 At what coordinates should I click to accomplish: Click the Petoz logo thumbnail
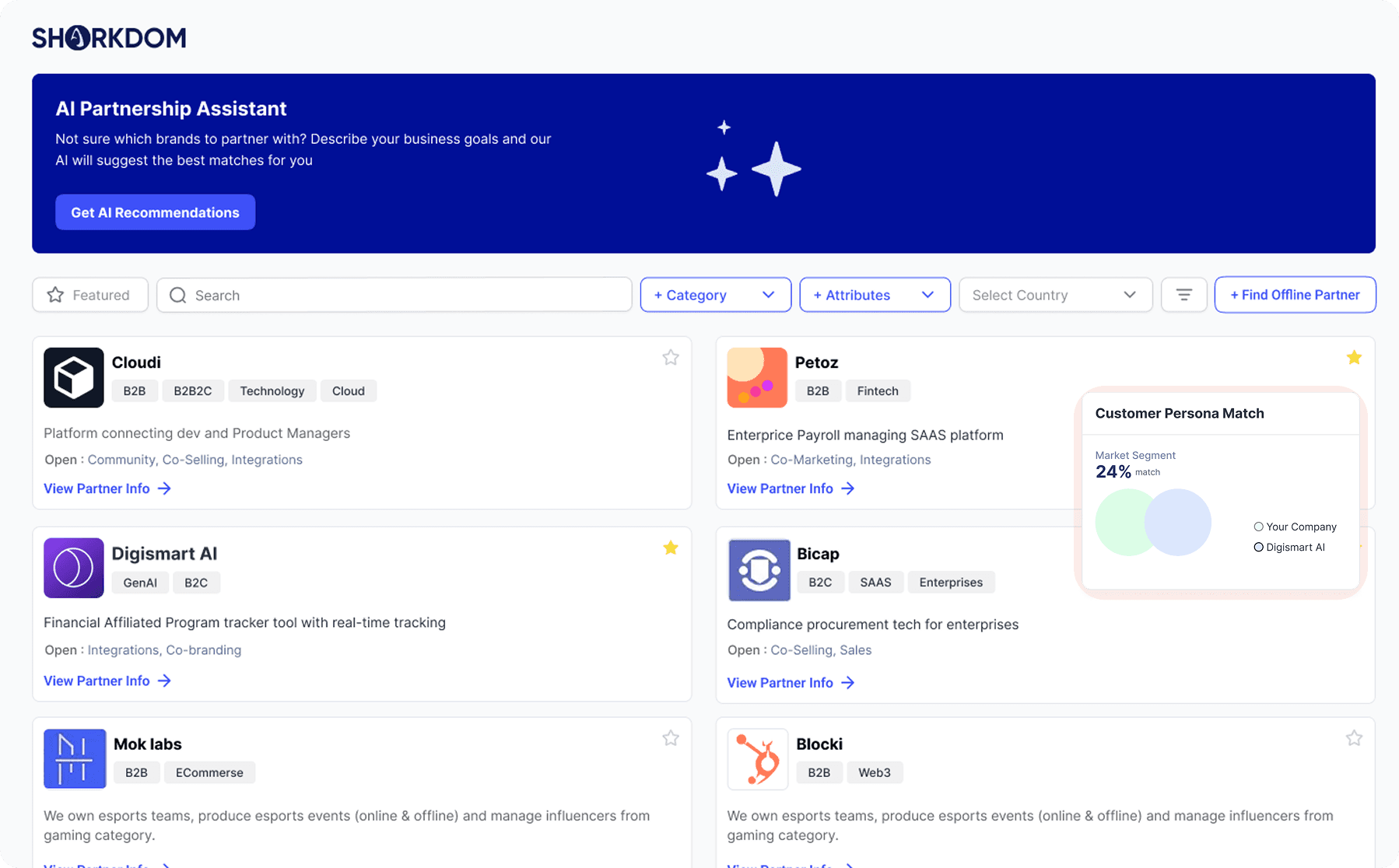pyautogui.click(x=757, y=377)
